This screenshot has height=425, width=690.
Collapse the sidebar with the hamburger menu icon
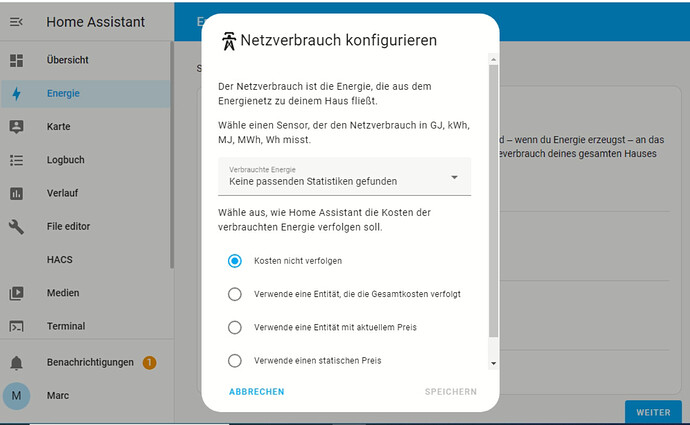(16, 22)
